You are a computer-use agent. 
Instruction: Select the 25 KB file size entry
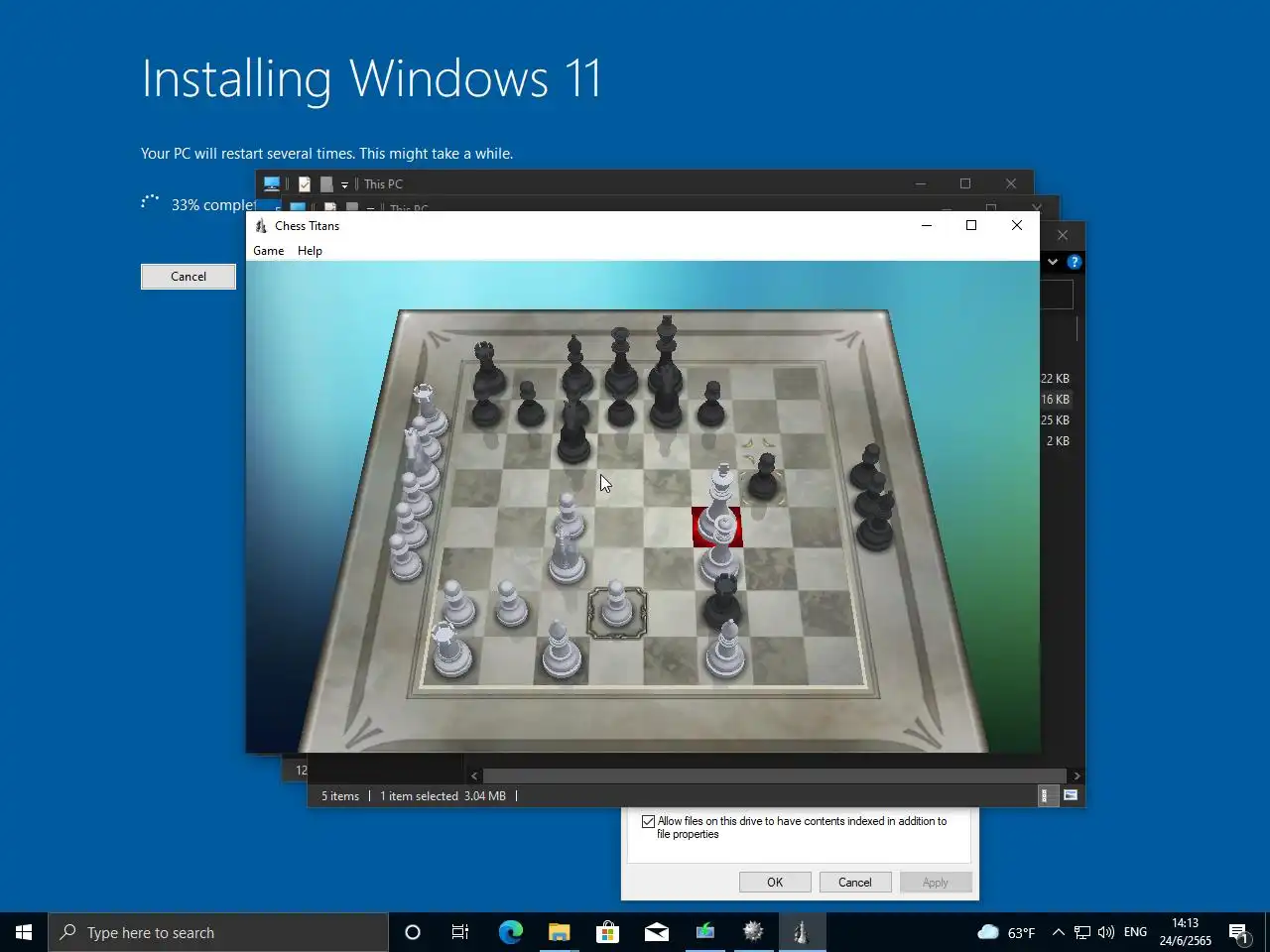(1055, 420)
